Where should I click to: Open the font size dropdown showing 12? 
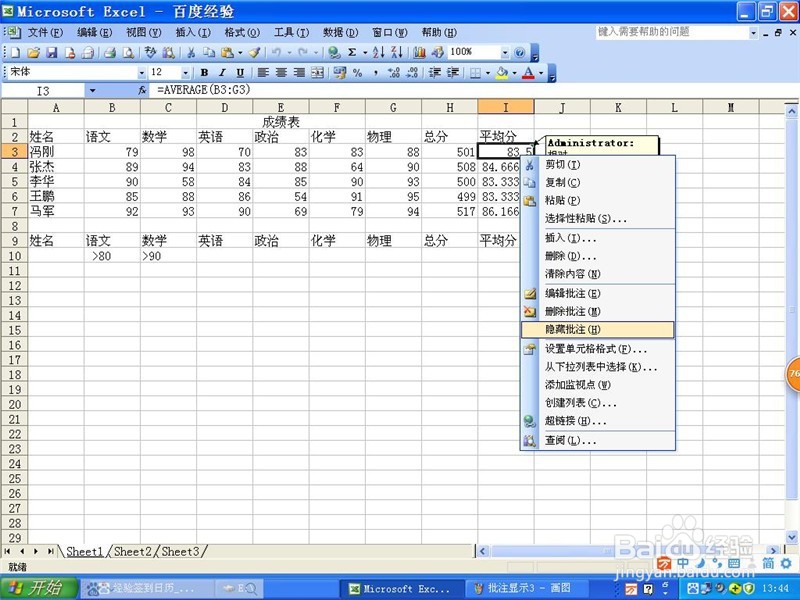pos(185,73)
